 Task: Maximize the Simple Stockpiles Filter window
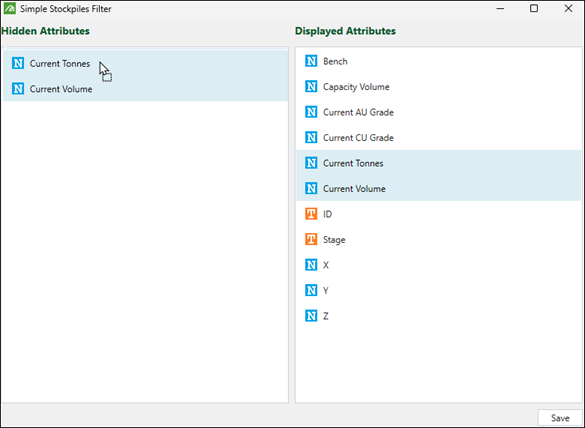click(534, 8)
